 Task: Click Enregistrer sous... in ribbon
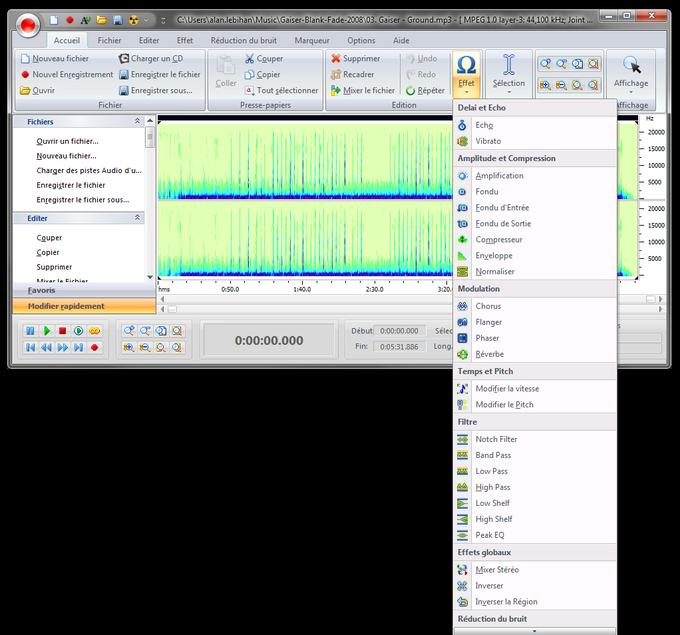(156, 91)
